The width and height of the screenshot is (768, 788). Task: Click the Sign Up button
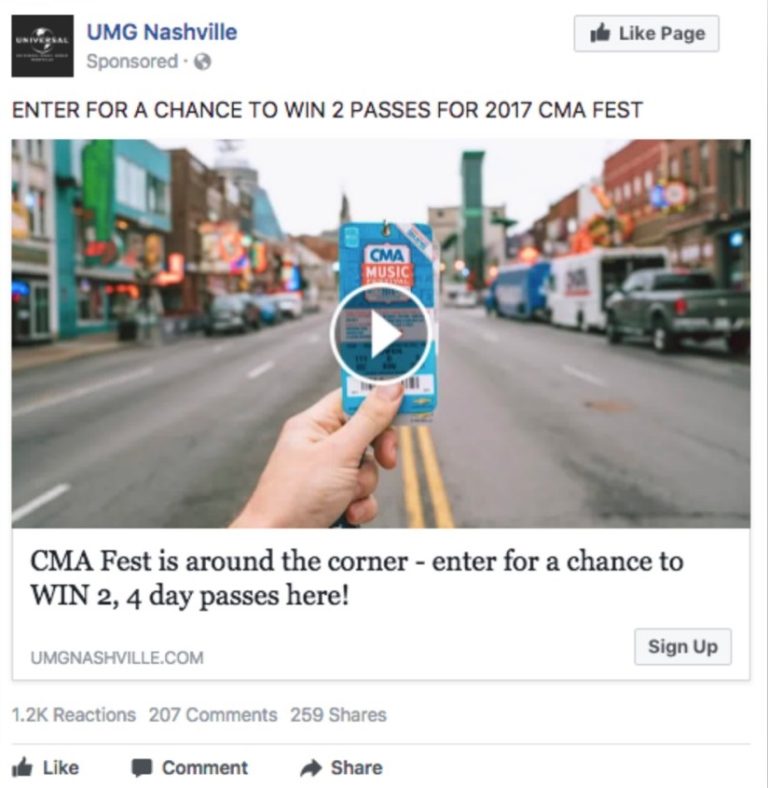point(683,647)
